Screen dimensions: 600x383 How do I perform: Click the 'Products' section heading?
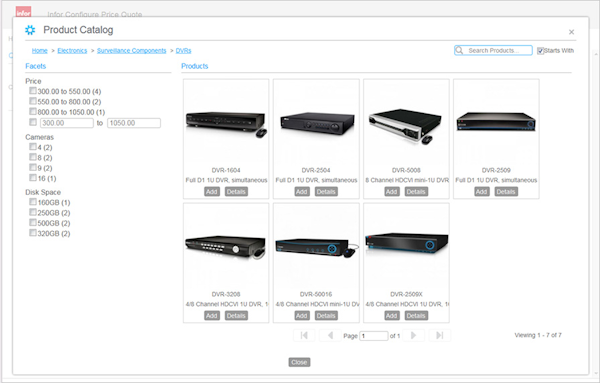click(x=195, y=66)
